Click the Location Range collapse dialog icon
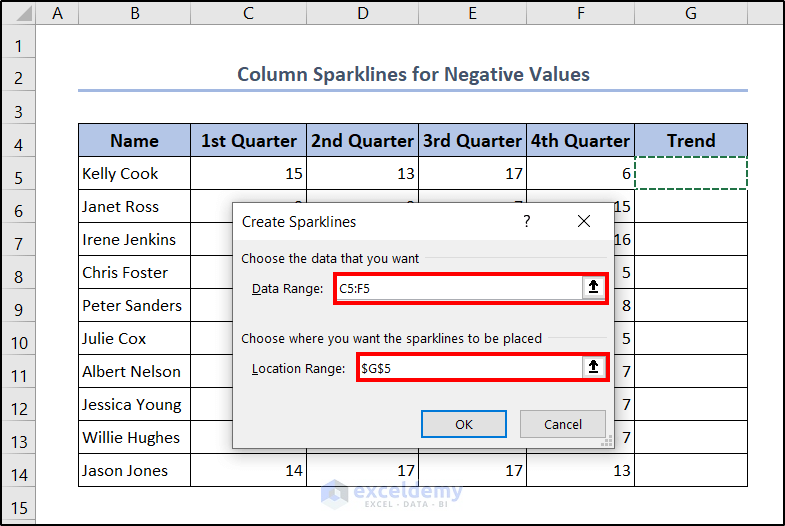785x526 pixels. [593, 368]
